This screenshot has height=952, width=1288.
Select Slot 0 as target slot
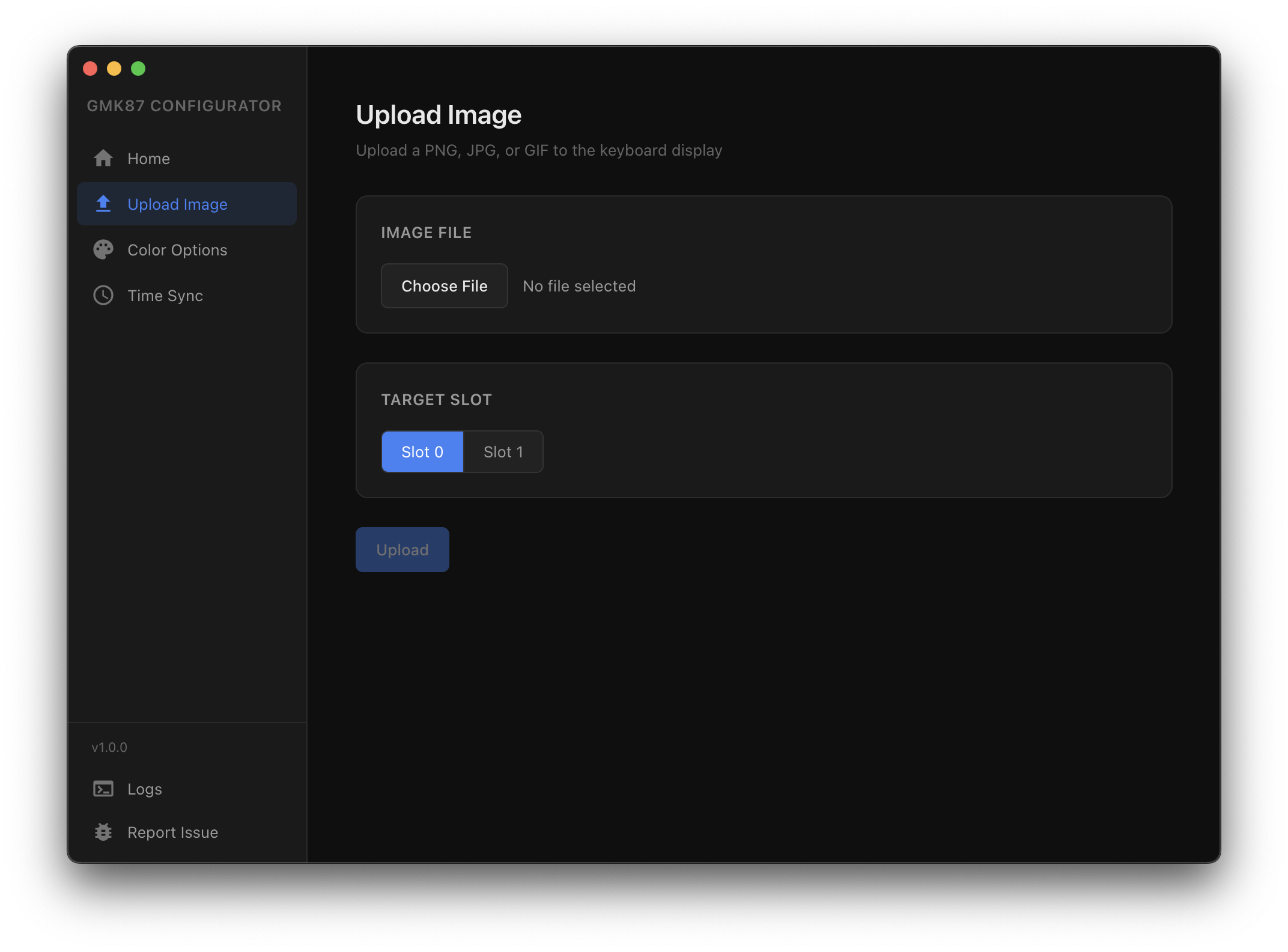[x=422, y=451]
